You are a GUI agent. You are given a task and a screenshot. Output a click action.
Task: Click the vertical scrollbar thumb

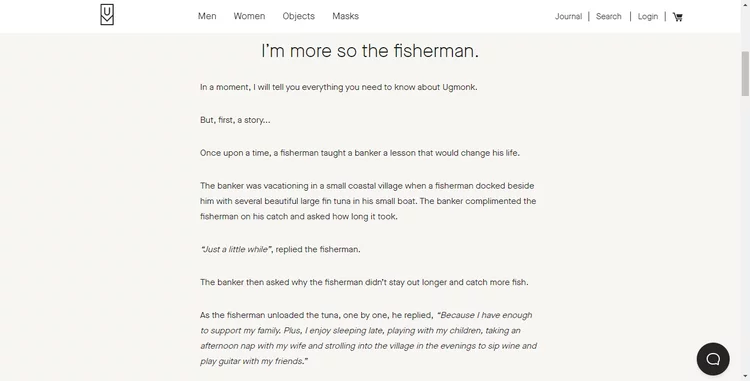[745, 74]
